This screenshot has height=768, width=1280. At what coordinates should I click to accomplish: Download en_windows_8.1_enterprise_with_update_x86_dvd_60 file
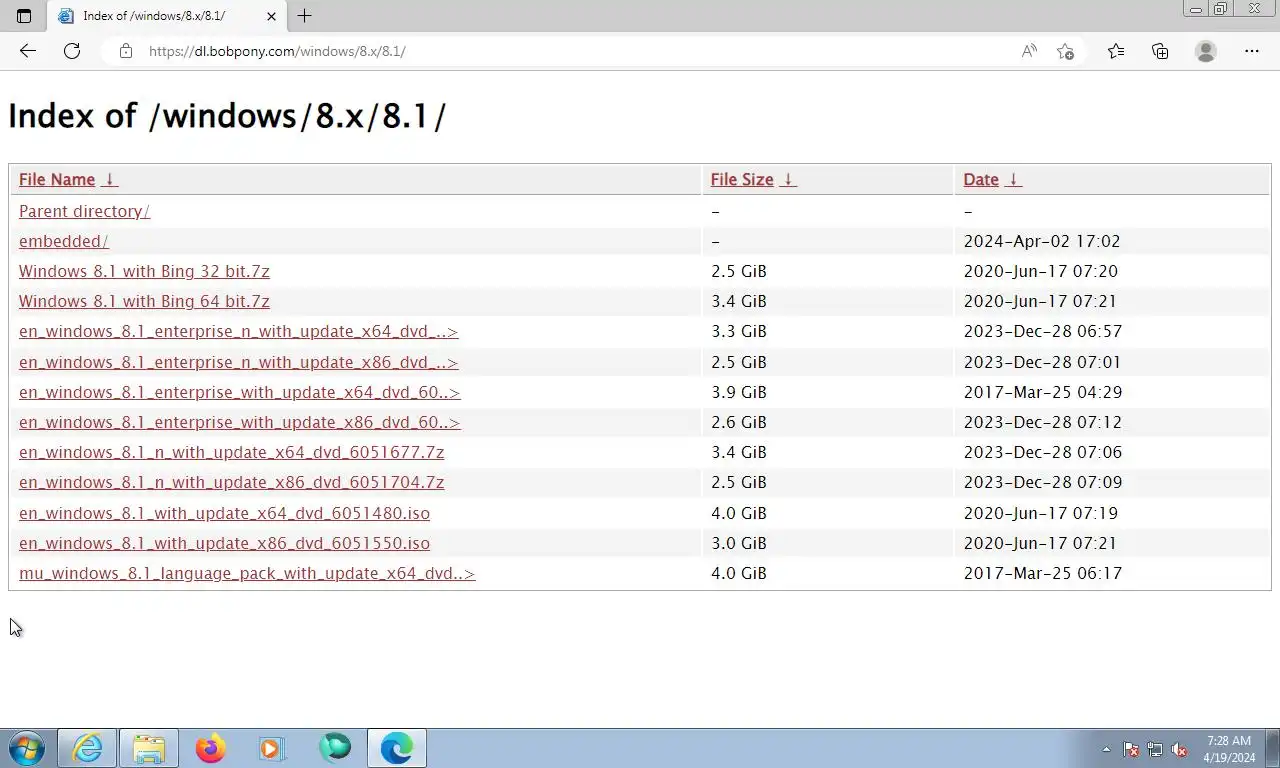(x=239, y=422)
